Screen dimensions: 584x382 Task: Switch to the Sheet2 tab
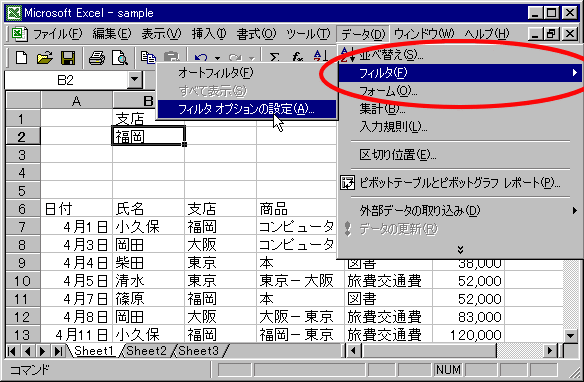[146, 351]
